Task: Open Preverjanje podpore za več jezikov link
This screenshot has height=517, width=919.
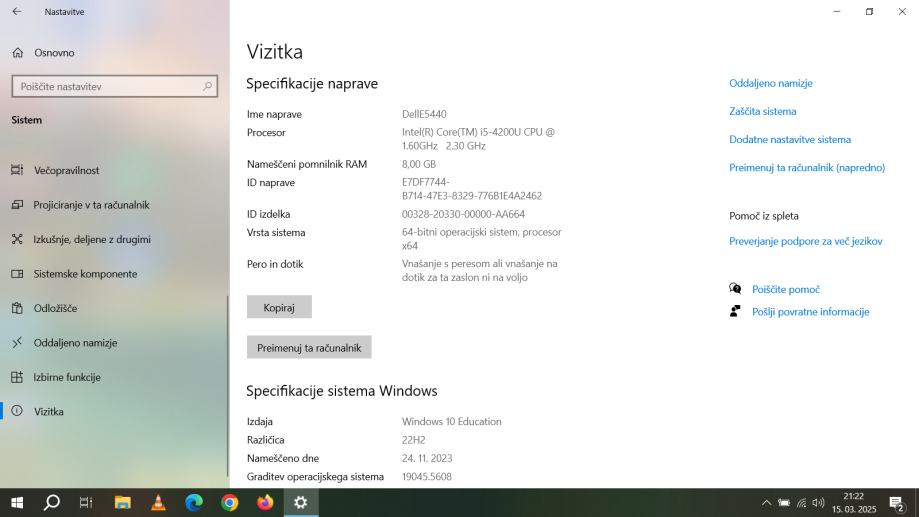Action: pyautogui.click(x=806, y=241)
